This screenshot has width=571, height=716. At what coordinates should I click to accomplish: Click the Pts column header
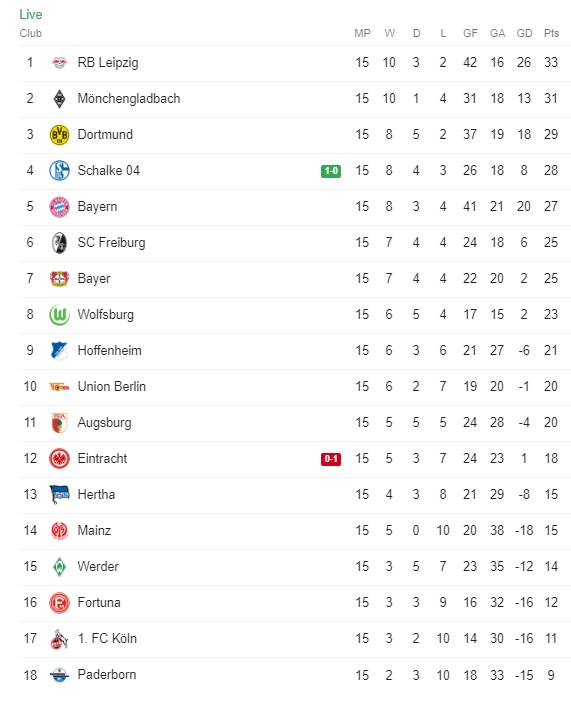click(551, 33)
